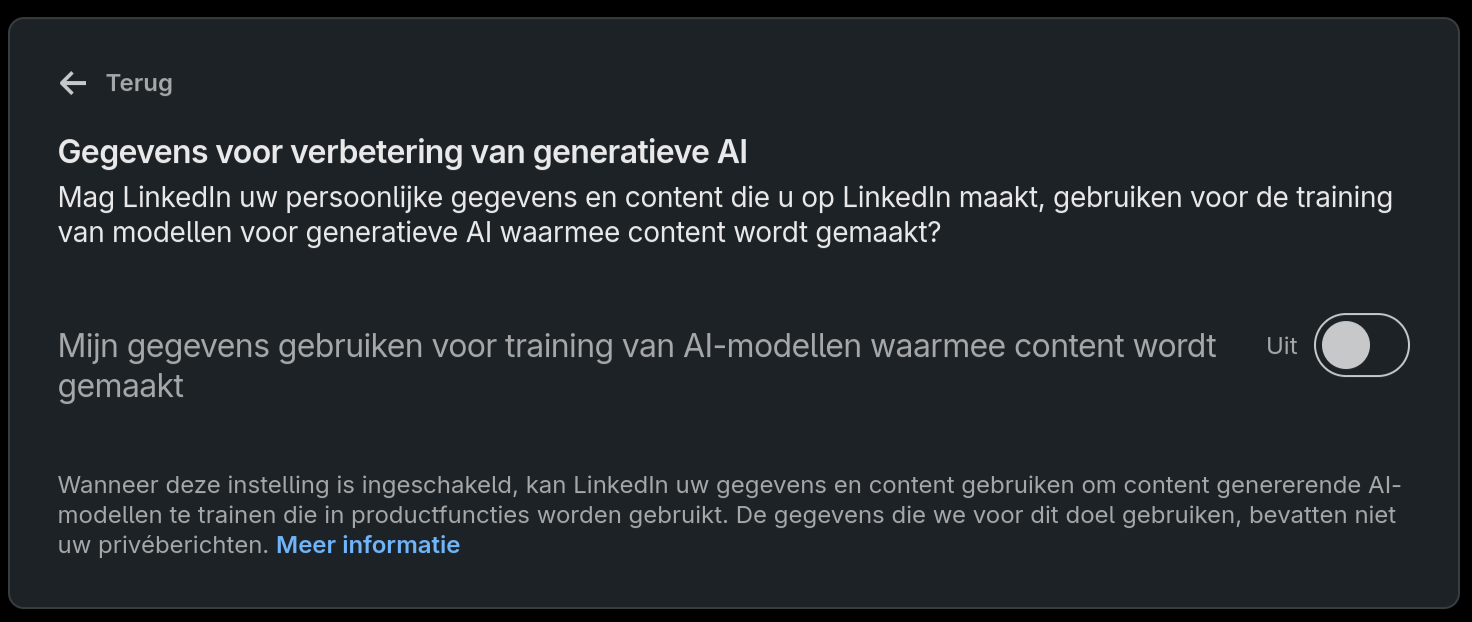This screenshot has width=1472, height=622.
Task: Select the Terug navigation label
Action: point(139,84)
